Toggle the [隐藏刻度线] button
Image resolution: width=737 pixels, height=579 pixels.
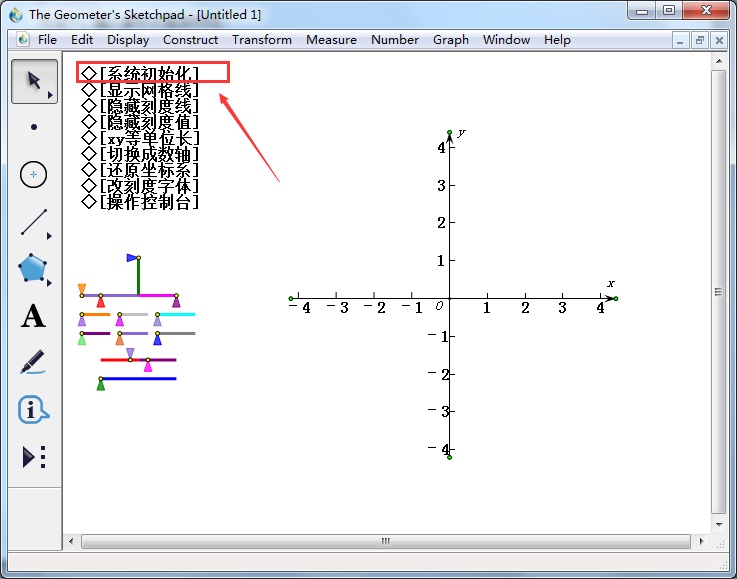[x=148, y=105]
